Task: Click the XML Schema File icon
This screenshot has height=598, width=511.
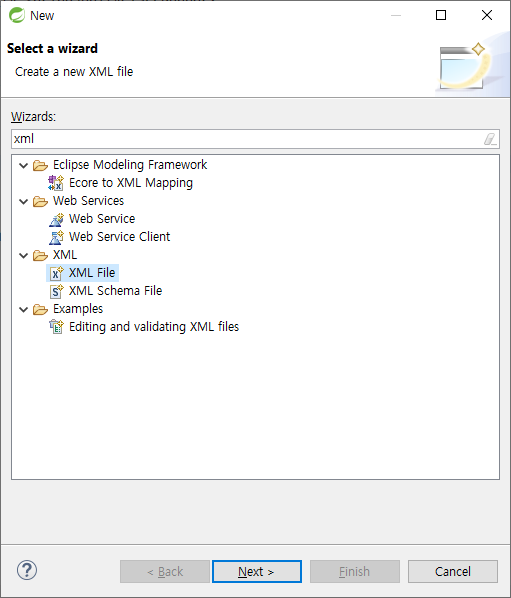Action: click(56, 291)
